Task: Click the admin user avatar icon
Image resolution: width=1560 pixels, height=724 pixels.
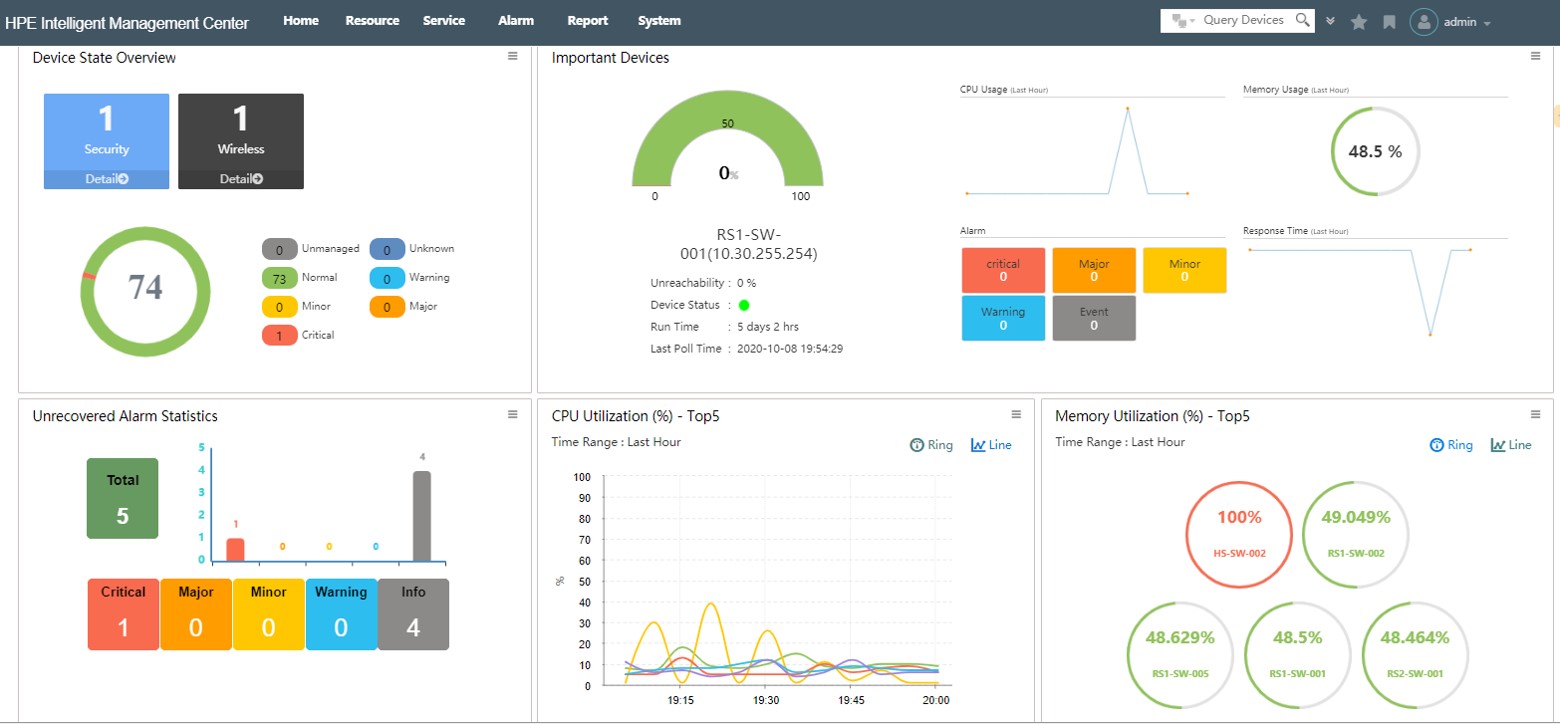Action: coord(1423,21)
